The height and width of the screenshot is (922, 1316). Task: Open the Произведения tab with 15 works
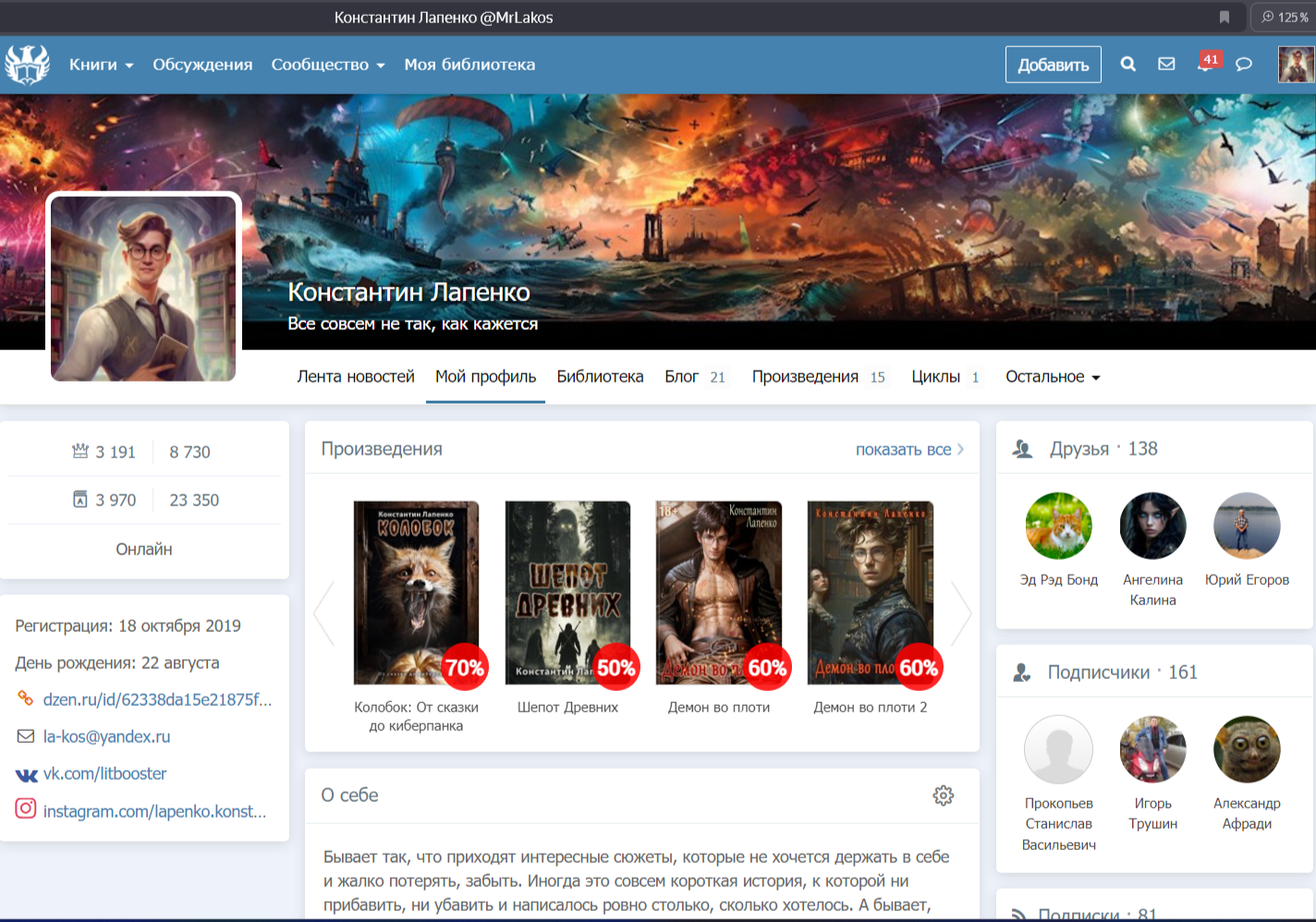[x=817, y=377]
